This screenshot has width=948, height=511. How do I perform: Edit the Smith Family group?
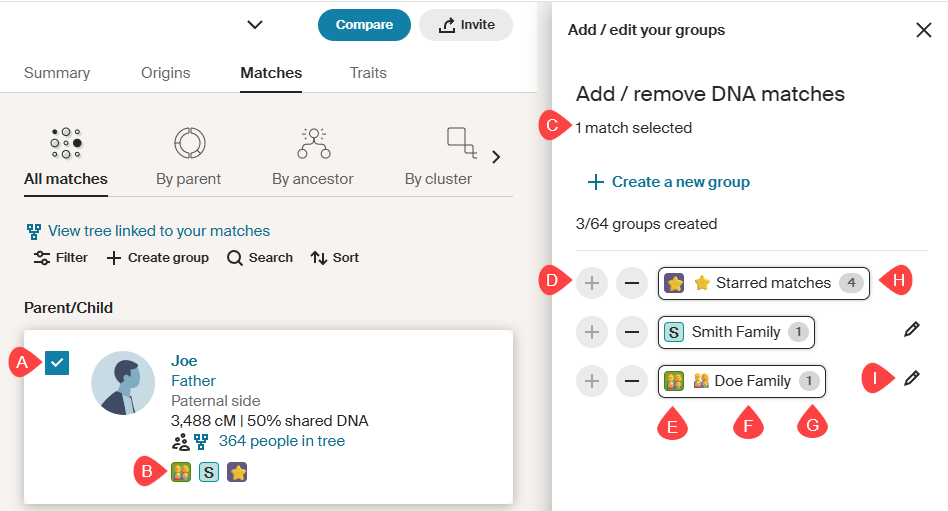point(910,330)
